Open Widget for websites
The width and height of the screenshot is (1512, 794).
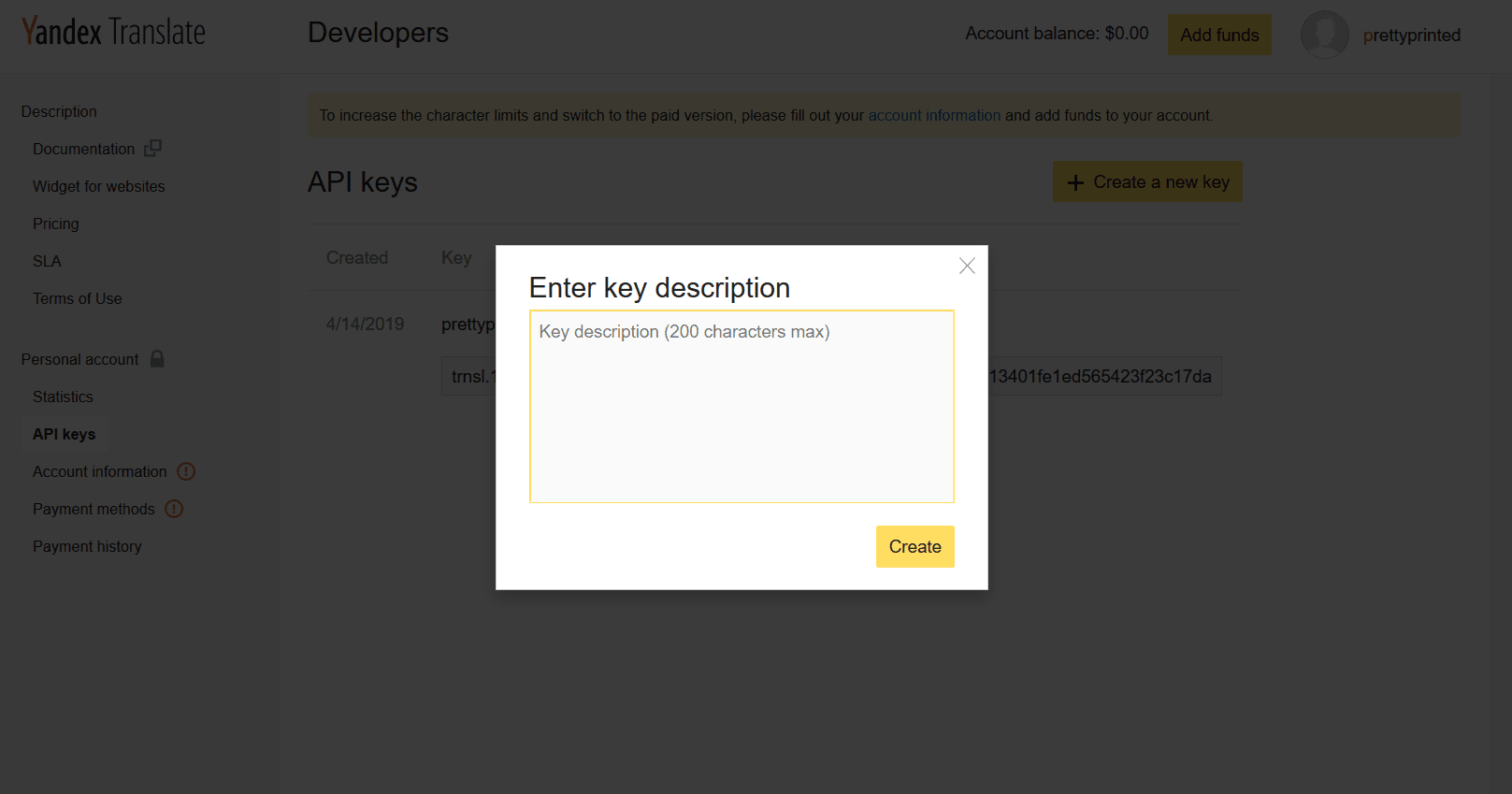click(98, 186)
